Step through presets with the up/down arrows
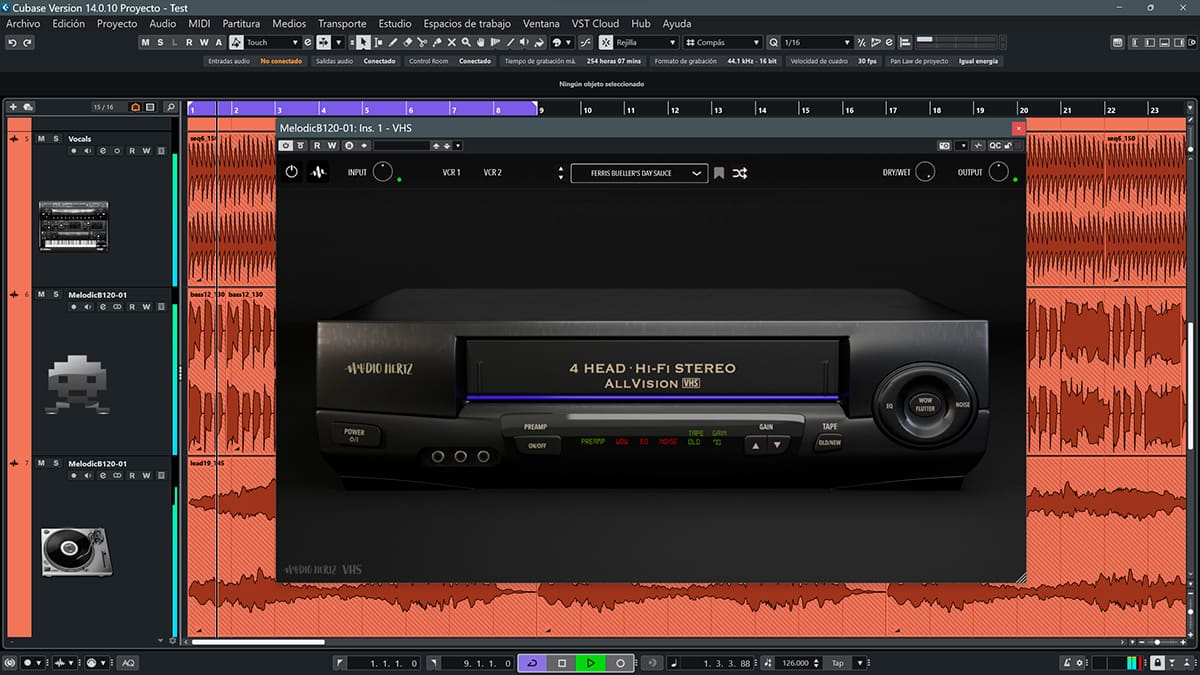This screenshot has height=675, width=1200. 561,173
